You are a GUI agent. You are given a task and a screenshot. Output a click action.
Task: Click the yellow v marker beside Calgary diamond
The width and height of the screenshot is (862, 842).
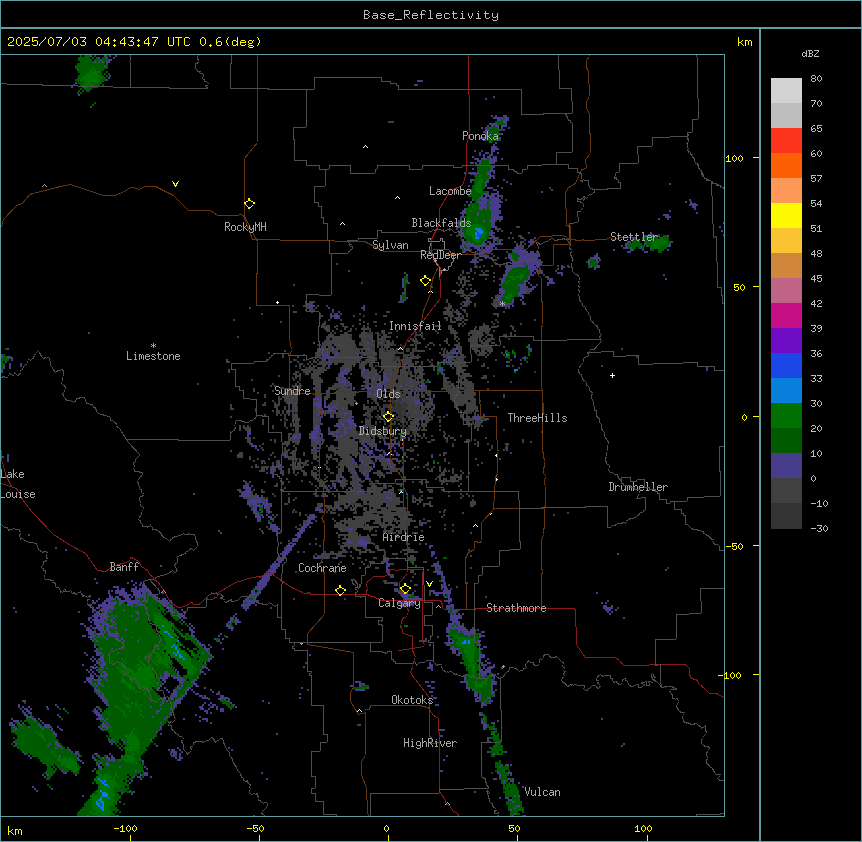click(429, 584)
